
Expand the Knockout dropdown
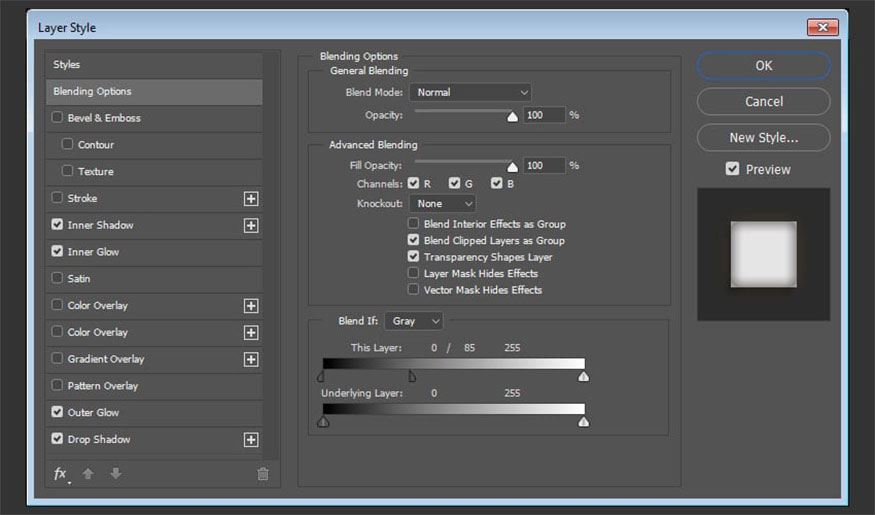point(442,203)
